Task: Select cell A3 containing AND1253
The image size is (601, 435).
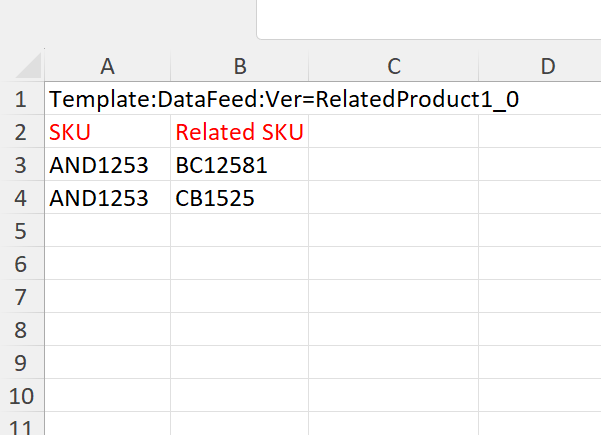Action: 108,164
